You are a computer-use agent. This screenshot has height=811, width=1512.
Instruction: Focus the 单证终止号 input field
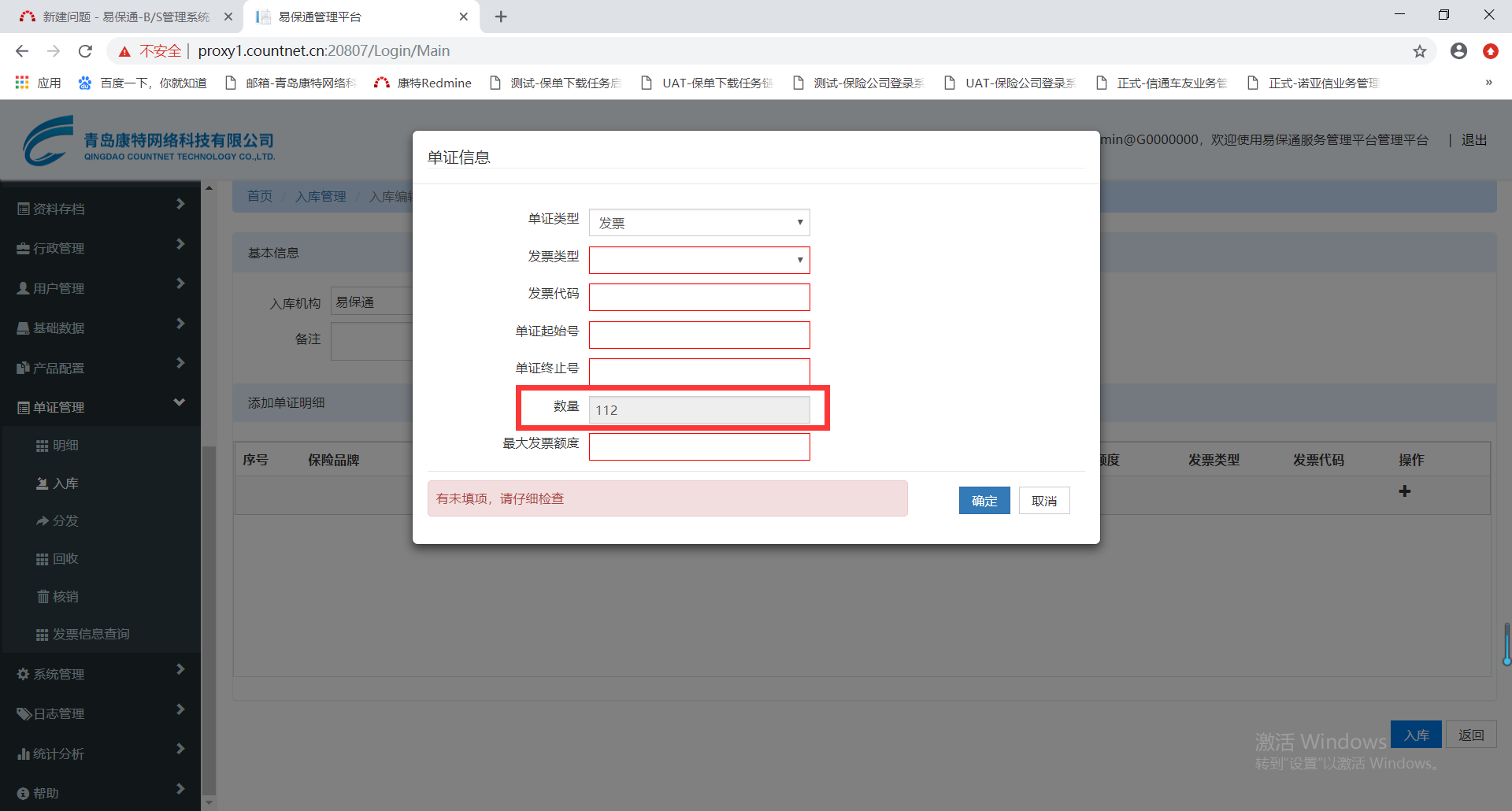click(699, 372)
